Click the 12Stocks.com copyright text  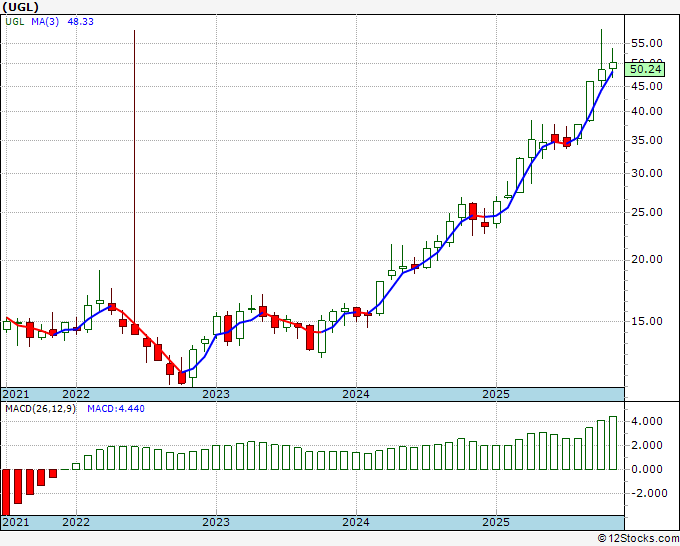[638, 539]
